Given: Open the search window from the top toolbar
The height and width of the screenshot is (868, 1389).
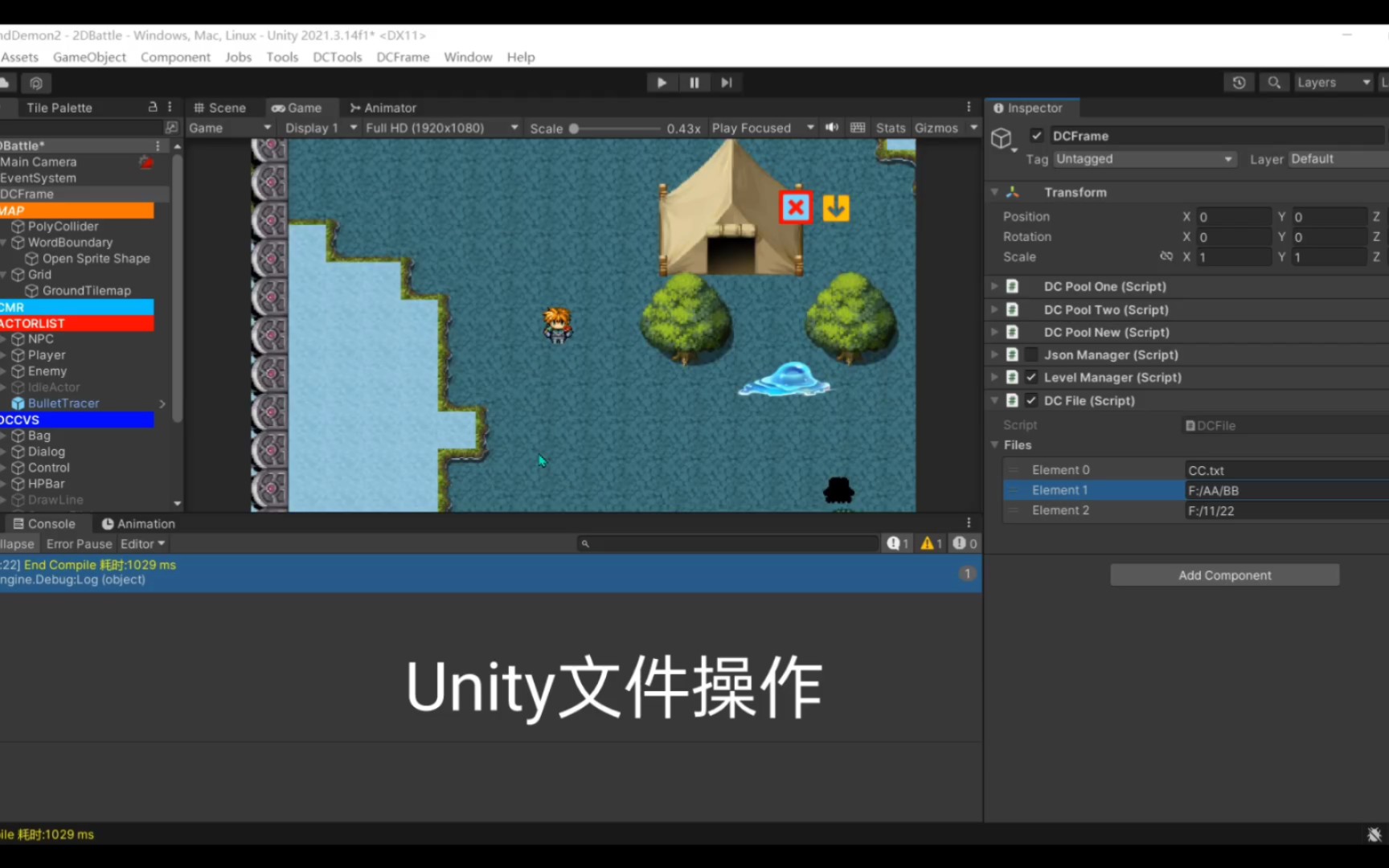Looking at the screenshot, I should pos(1273,82).
